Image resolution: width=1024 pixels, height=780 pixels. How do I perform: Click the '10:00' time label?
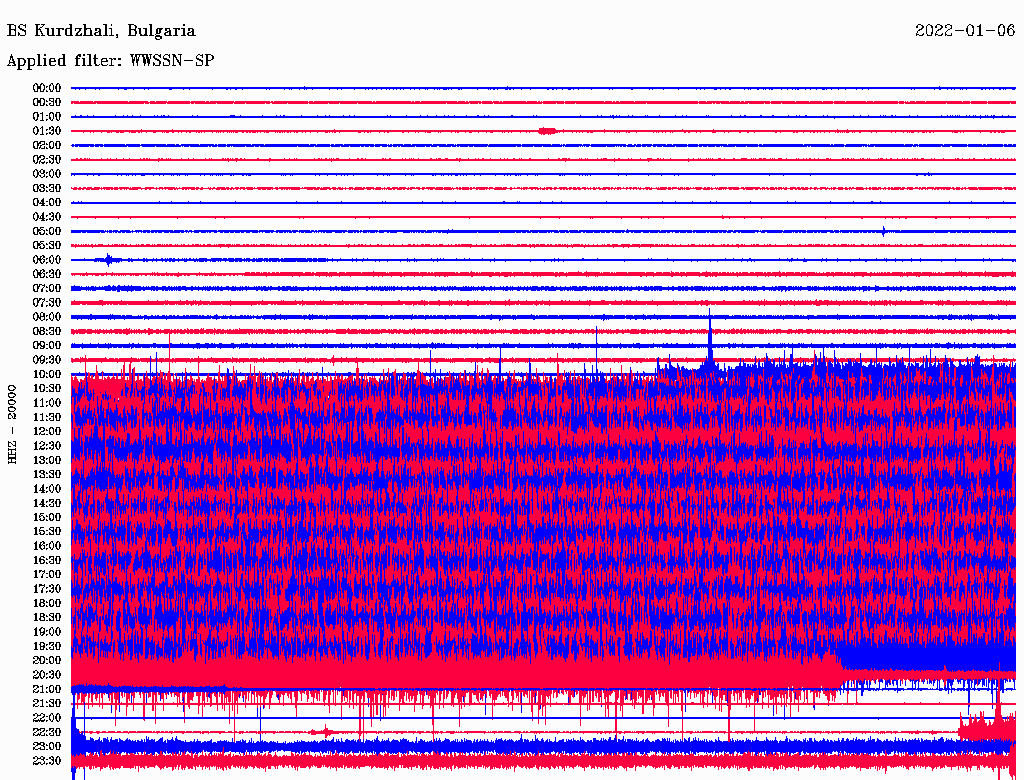point(47,374)
